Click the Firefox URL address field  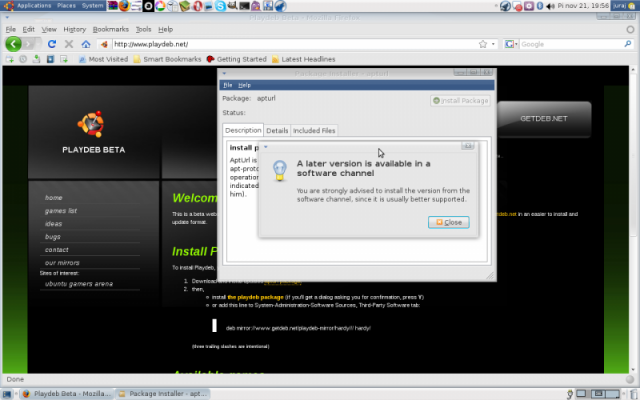[294, 44]
